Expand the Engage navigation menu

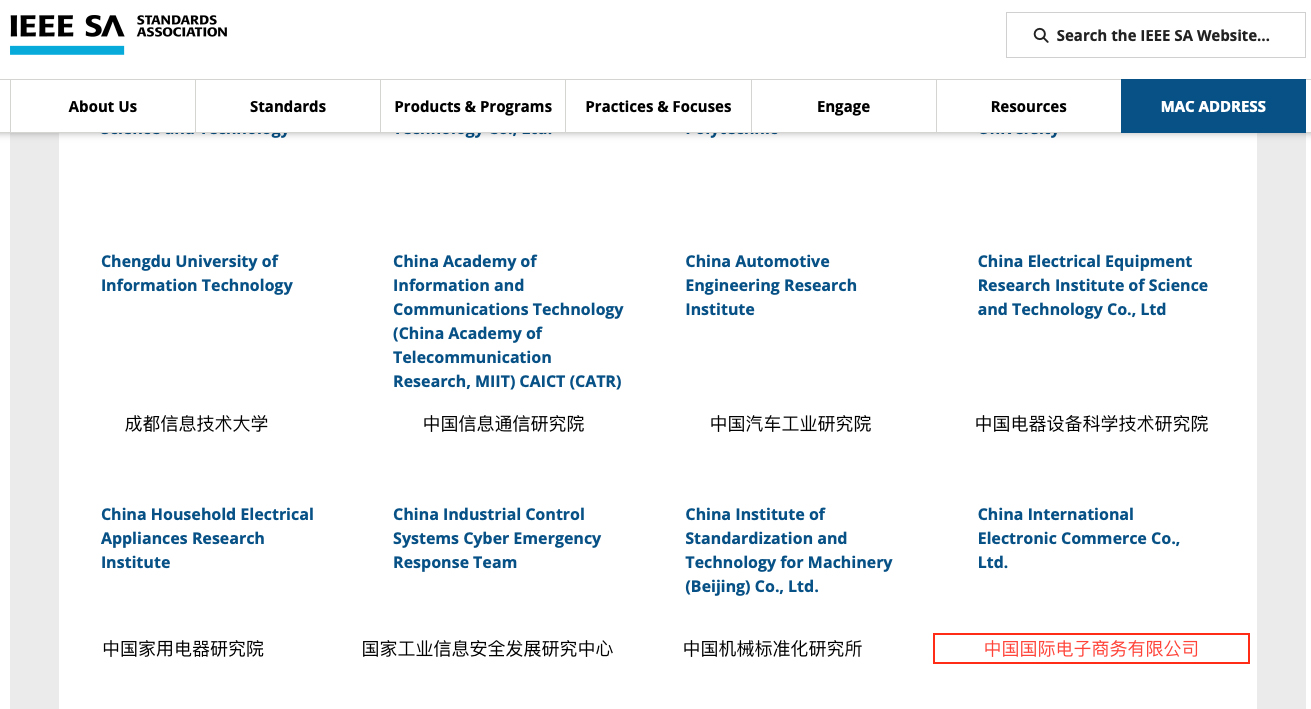tap(843, 106)
